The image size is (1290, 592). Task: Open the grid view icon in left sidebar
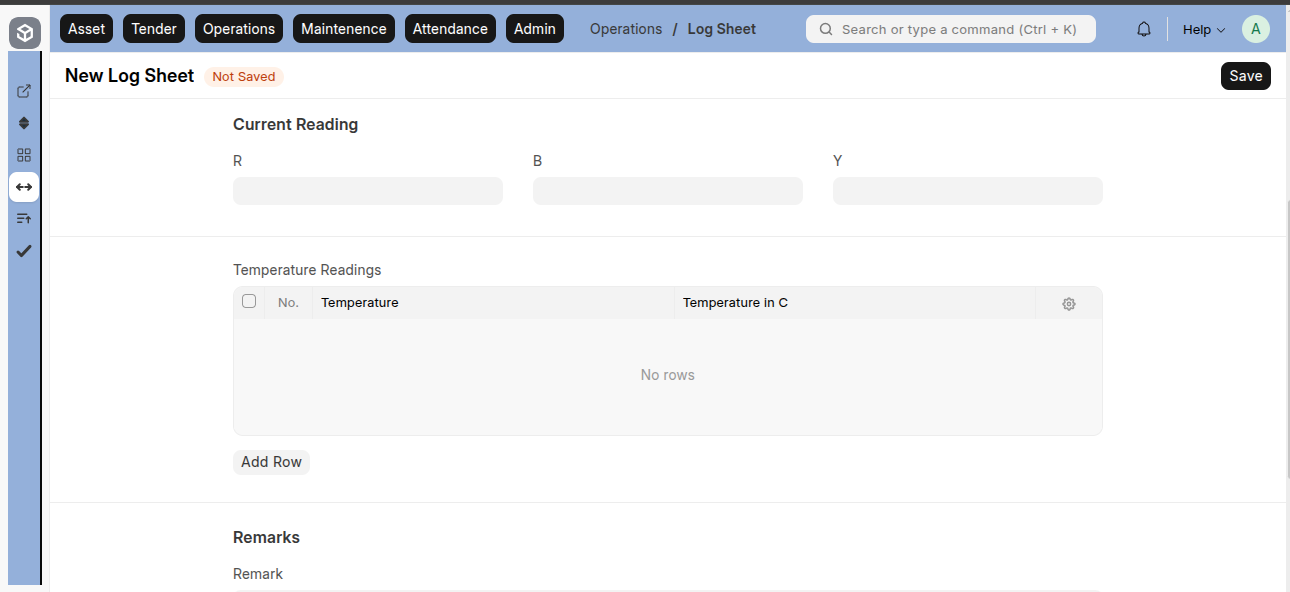(x=23, y=155)
